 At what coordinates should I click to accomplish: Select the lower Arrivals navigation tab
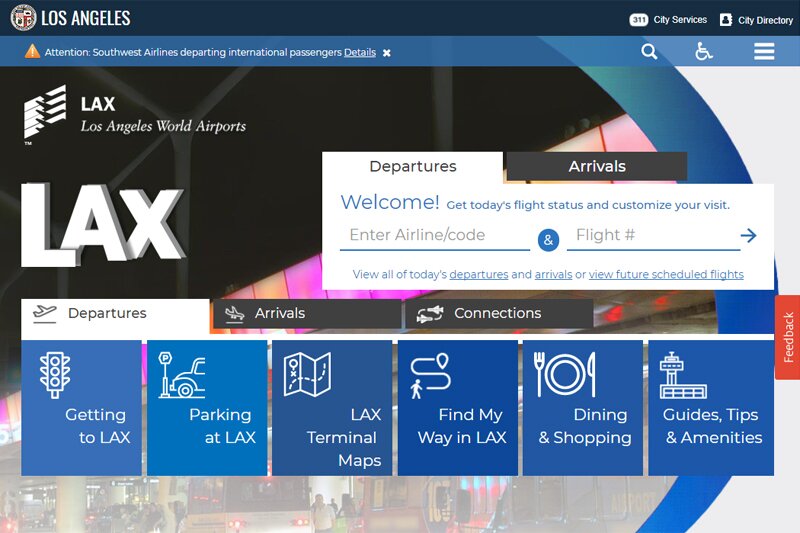tap(307, 314)
